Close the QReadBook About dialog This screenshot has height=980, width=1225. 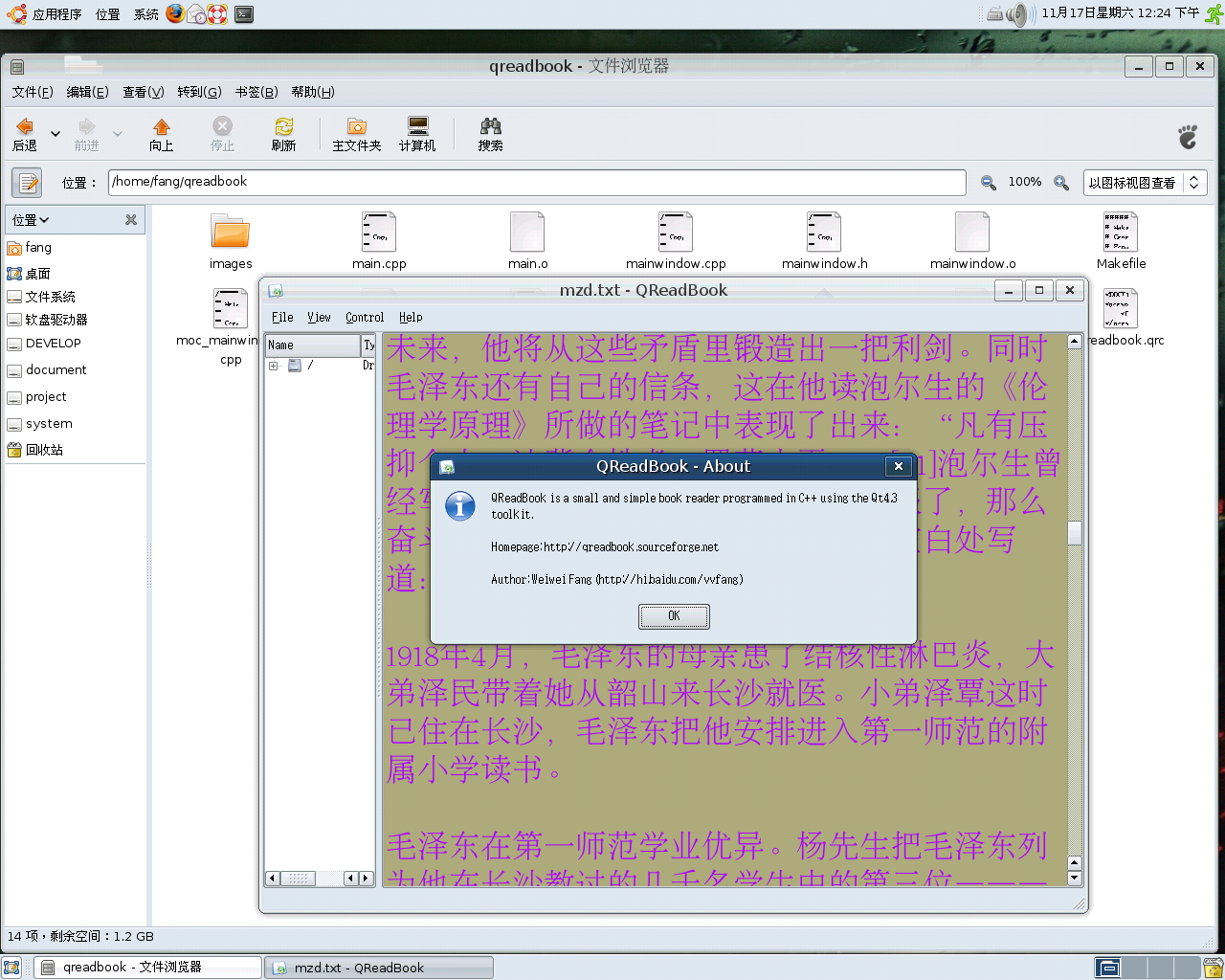898,466
